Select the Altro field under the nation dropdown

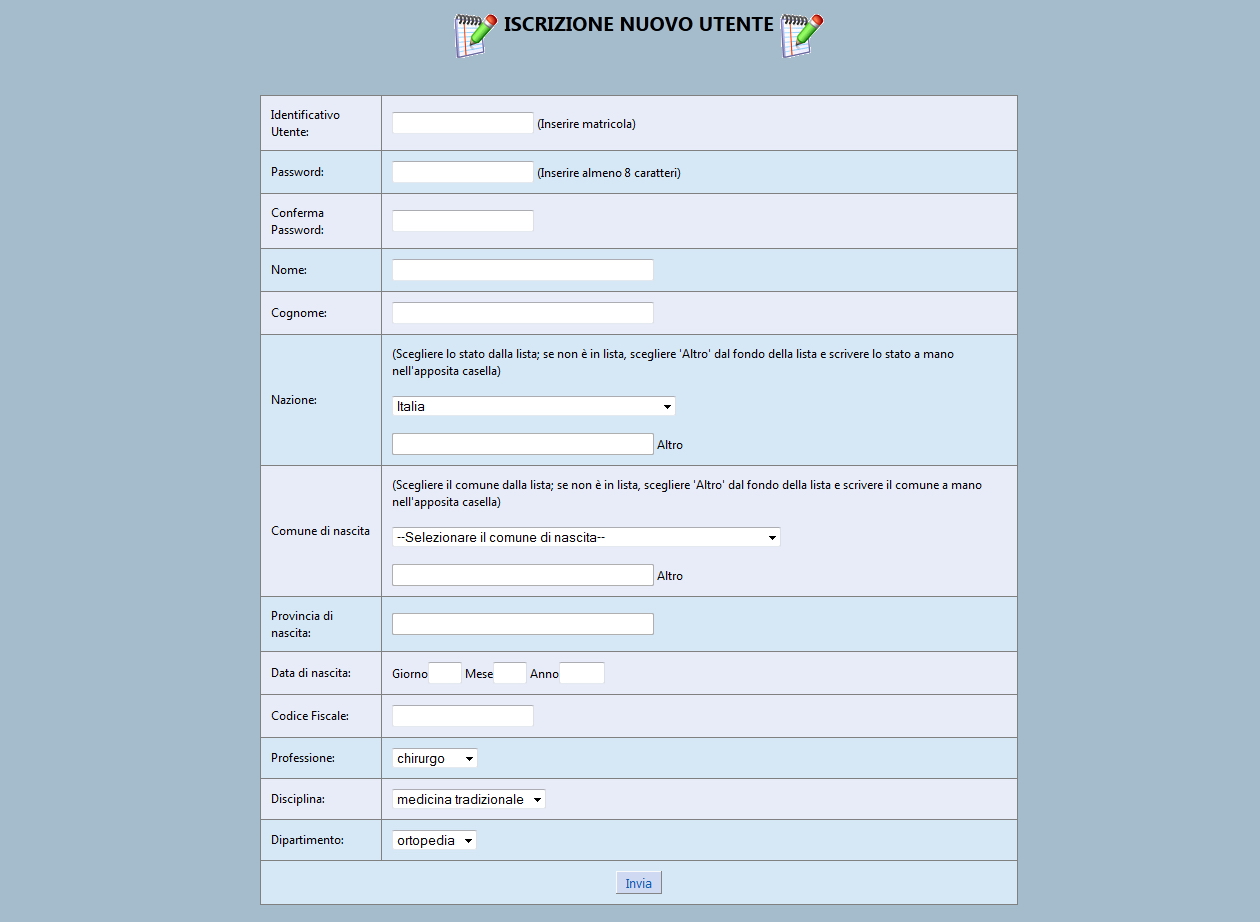522,443
